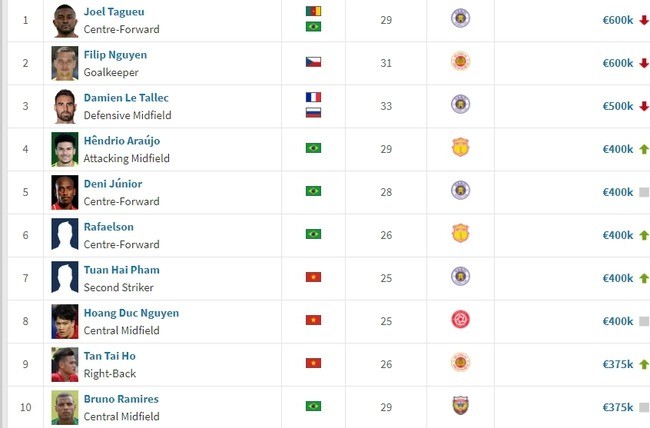Click Filip Nguyen's player photo
Image resolution: width=650 pixels, height=428 pixels.
pos(65,63)
